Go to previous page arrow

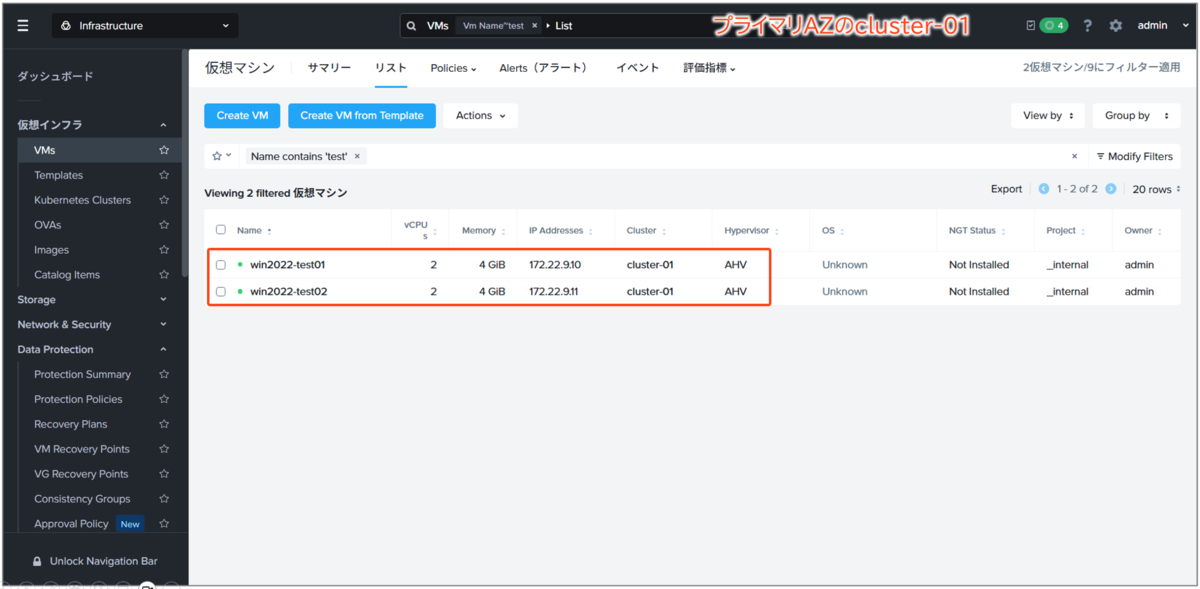coord(1044,189)
